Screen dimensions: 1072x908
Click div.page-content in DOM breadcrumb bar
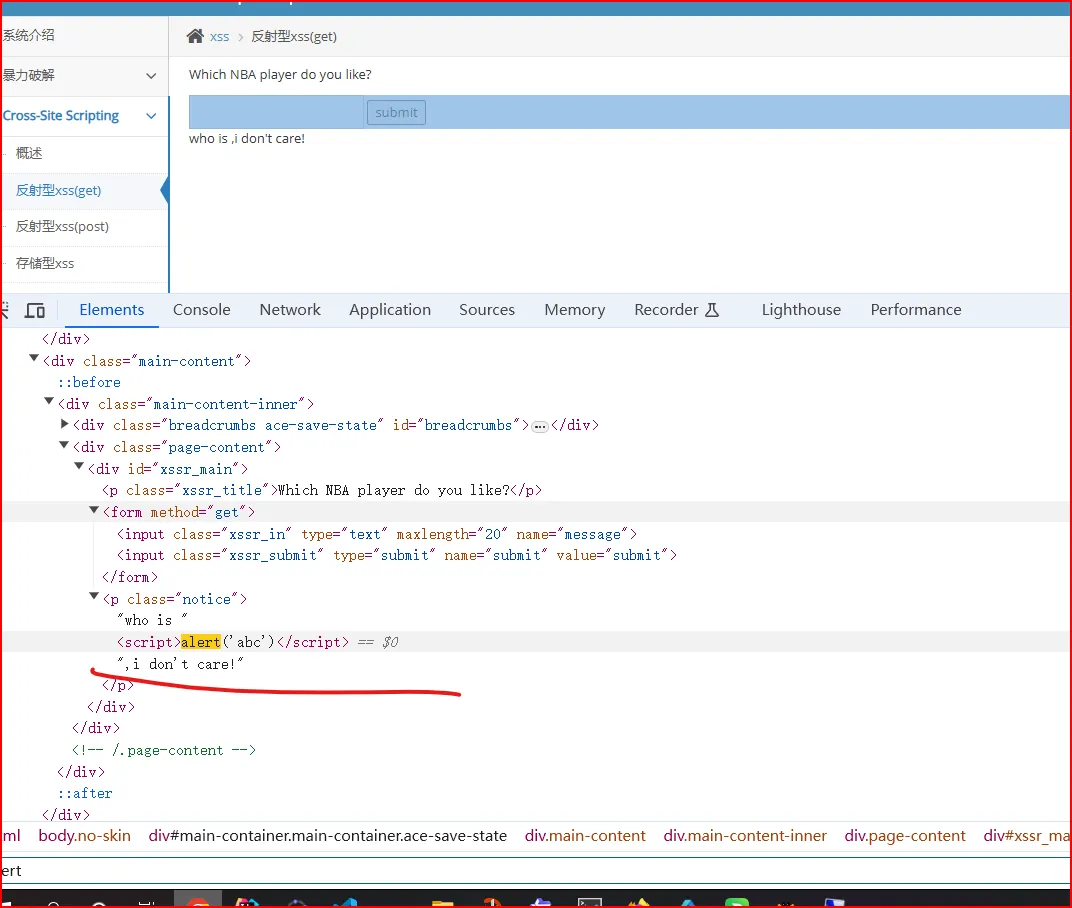(904, 836)
